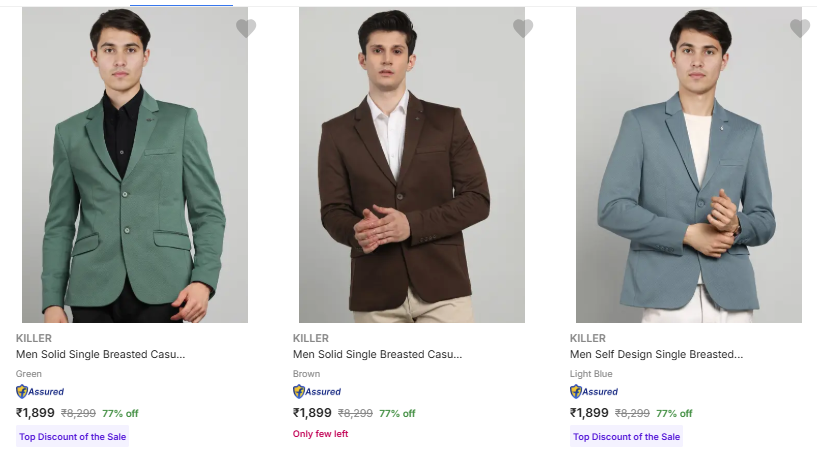Click KILLER brand name on Light Blue blazer

(x=588, y=338)
